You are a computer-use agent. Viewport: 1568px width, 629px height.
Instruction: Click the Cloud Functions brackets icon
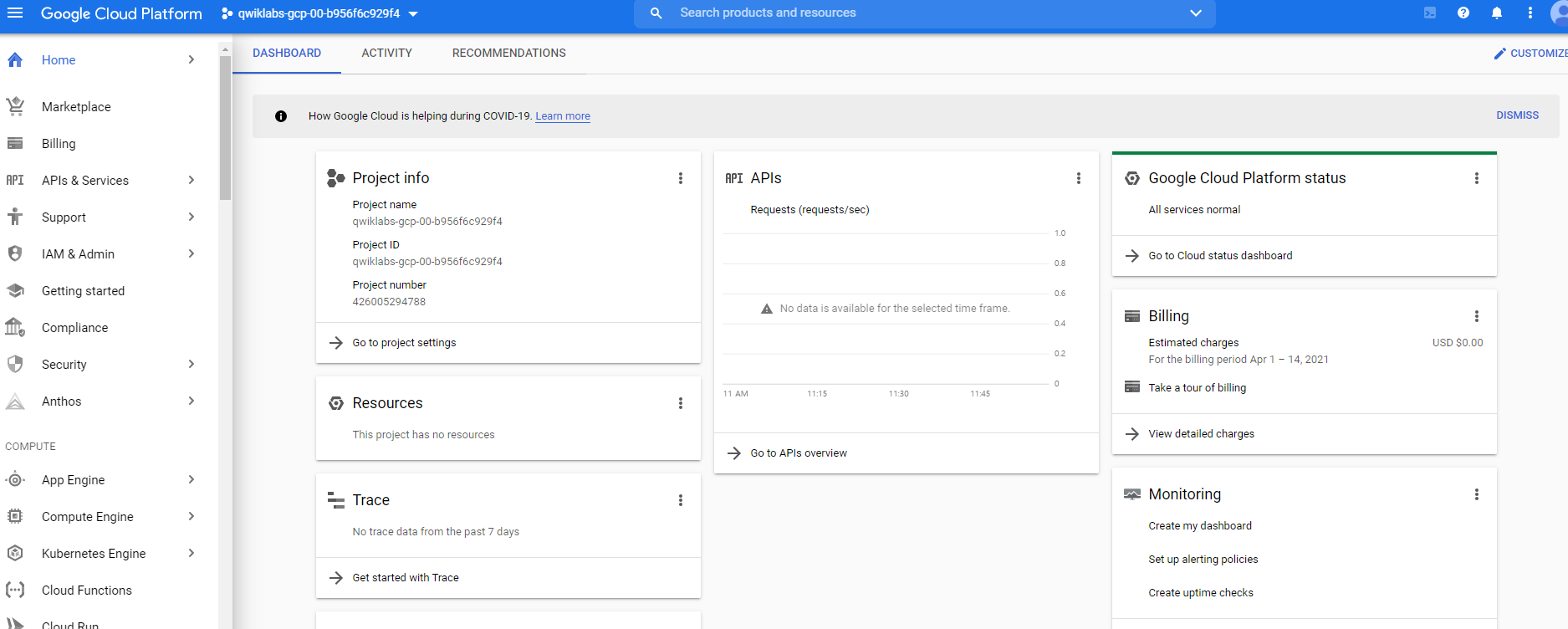click(15, 590)
